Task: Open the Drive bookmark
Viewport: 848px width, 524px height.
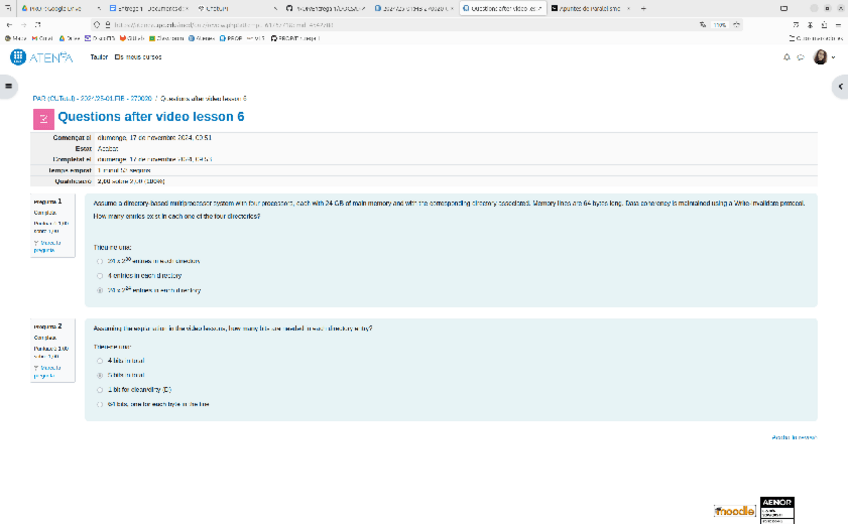Action: click(x=69, y=38)
